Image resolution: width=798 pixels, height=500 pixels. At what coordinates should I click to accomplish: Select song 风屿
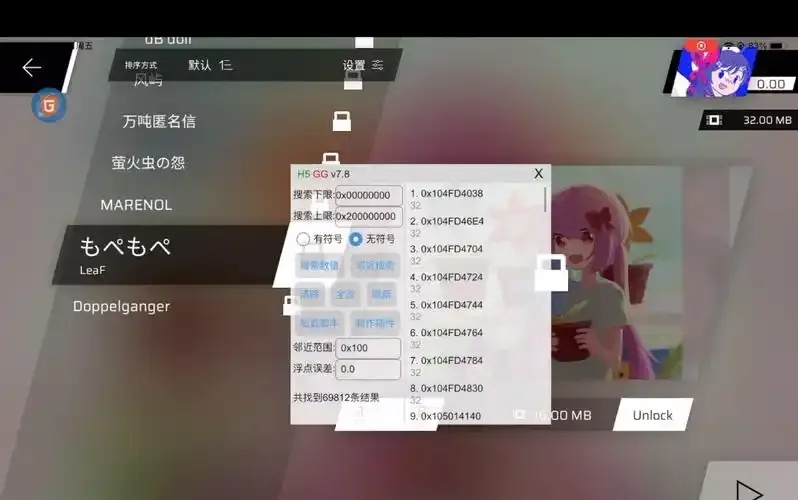point(149,80)
